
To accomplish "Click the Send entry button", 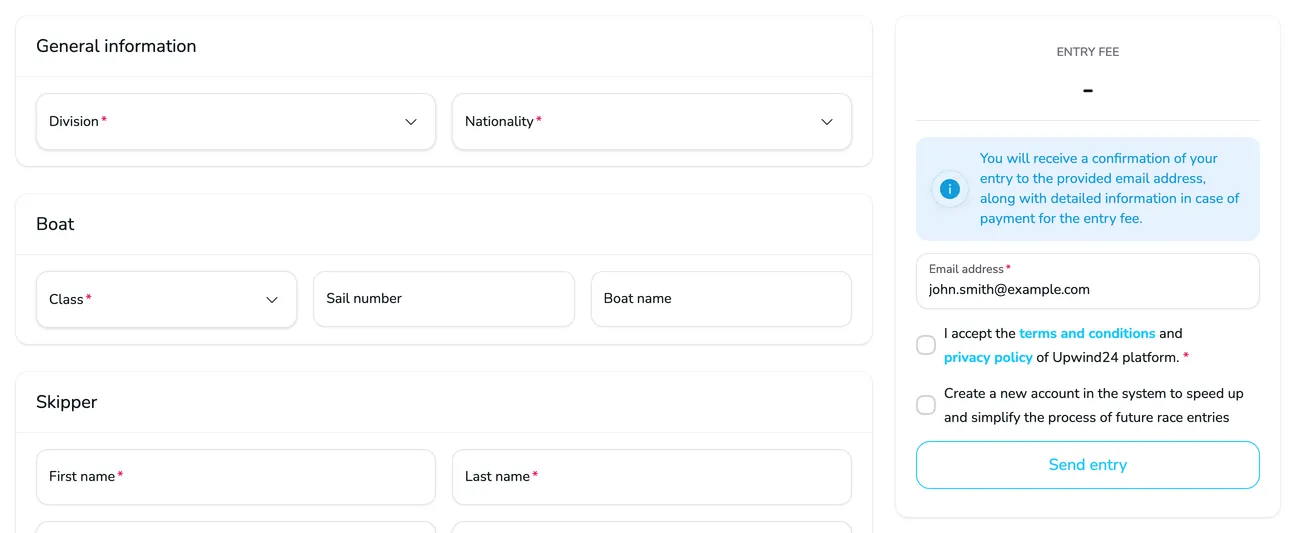I will pos(1088,465).
